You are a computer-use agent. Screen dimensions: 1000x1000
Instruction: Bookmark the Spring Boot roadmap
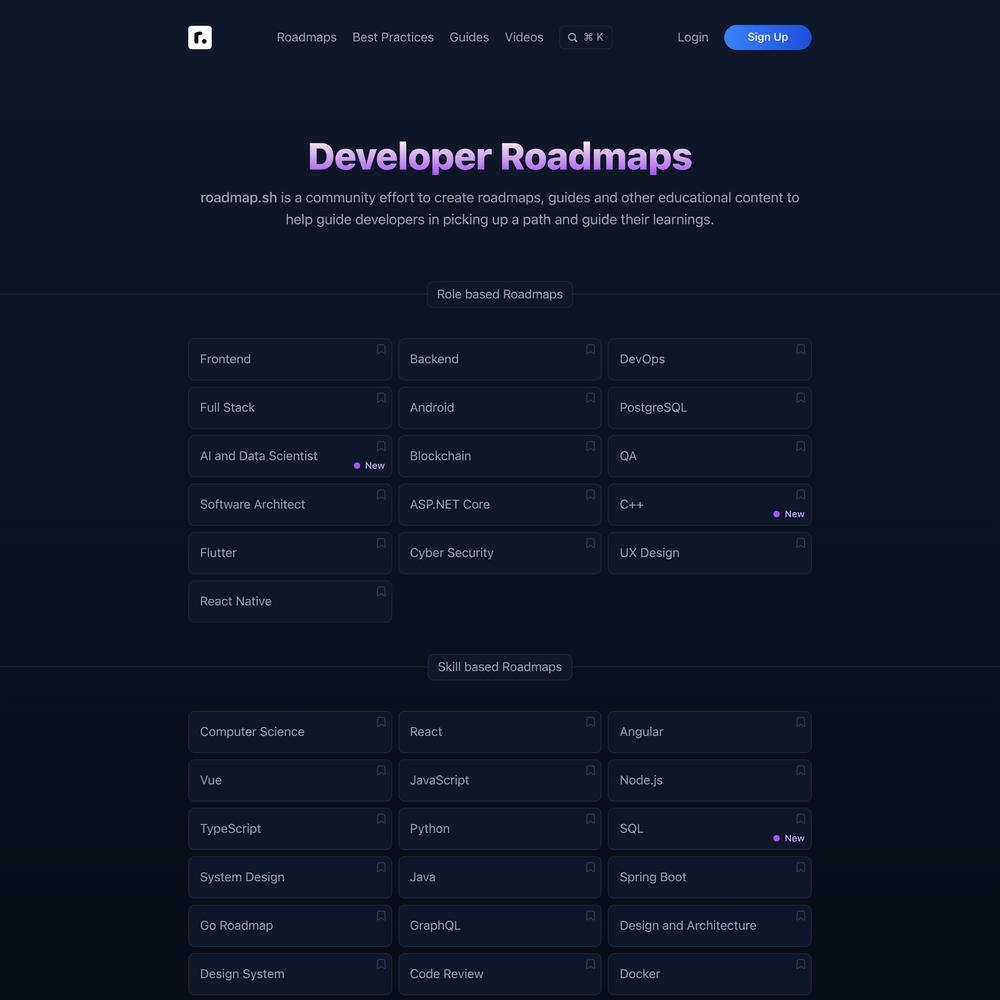pos(800,867)
